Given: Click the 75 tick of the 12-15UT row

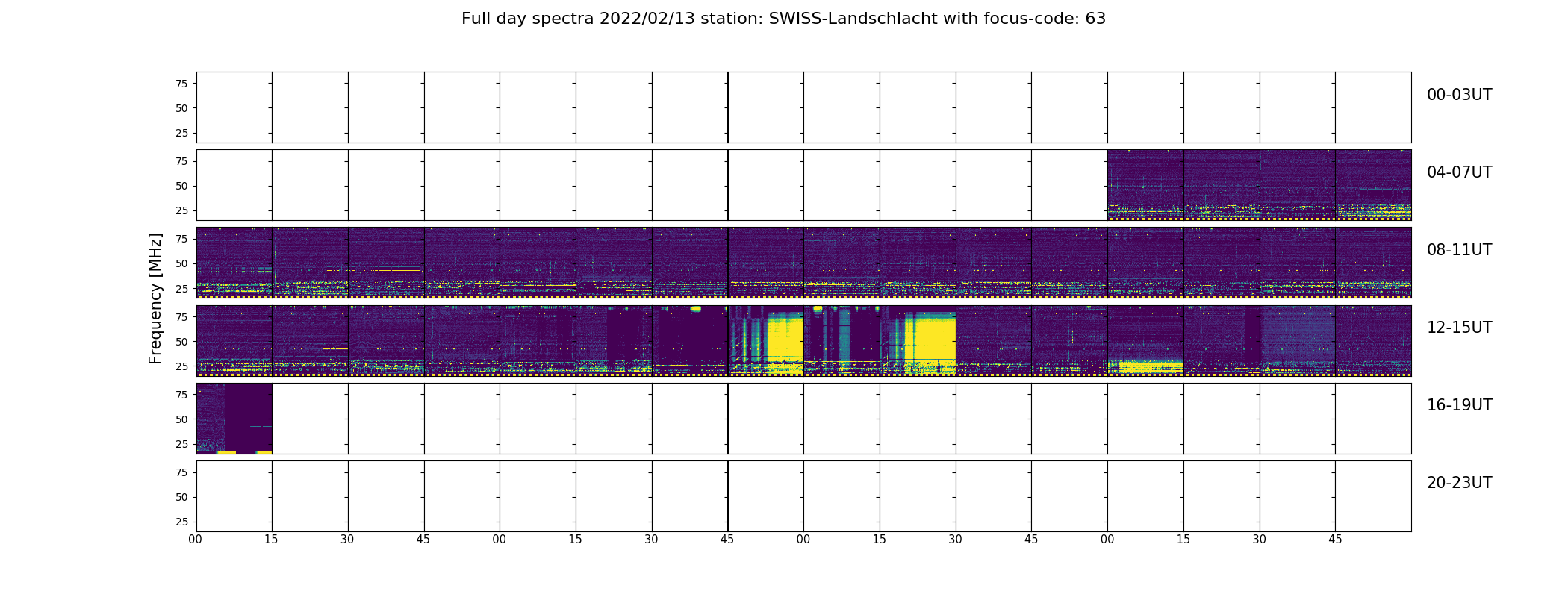Looking at the screenshot, I should [181, 317].
